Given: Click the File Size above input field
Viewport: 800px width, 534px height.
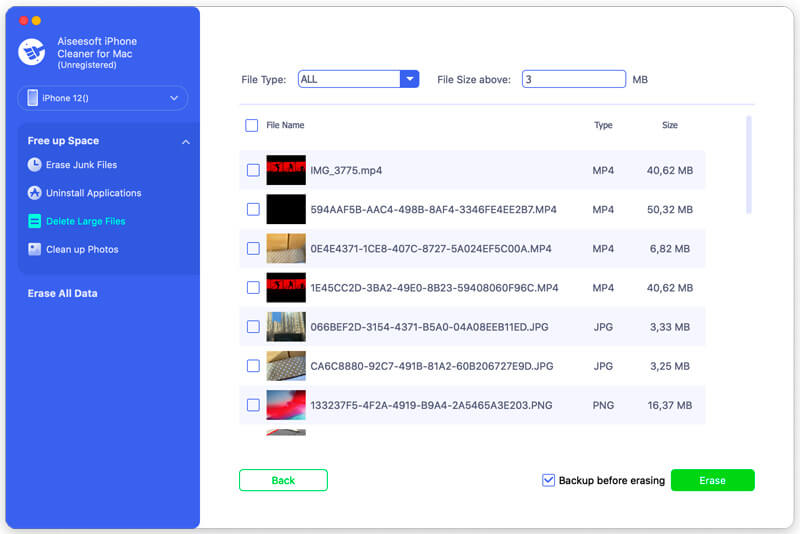Looking at the screenshot, I should [x=573, y=79].
